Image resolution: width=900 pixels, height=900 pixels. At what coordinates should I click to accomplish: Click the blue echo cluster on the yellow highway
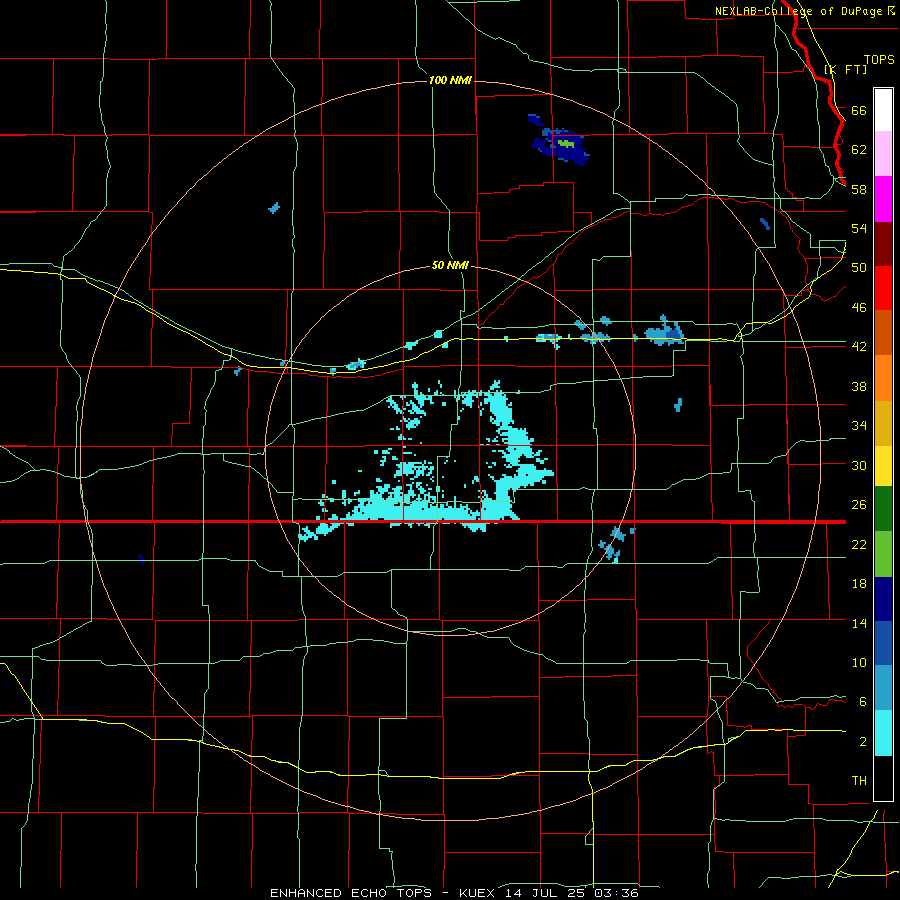665,333
